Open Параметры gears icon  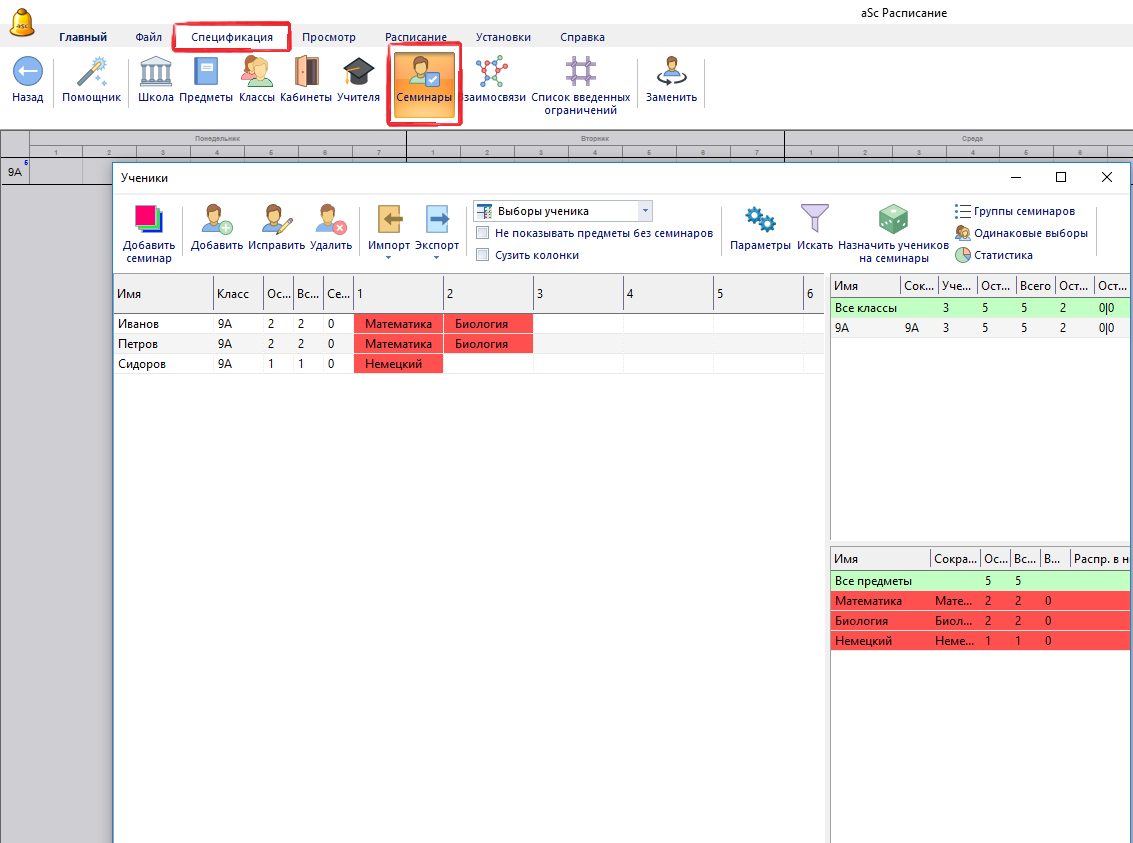click(760, 221)
